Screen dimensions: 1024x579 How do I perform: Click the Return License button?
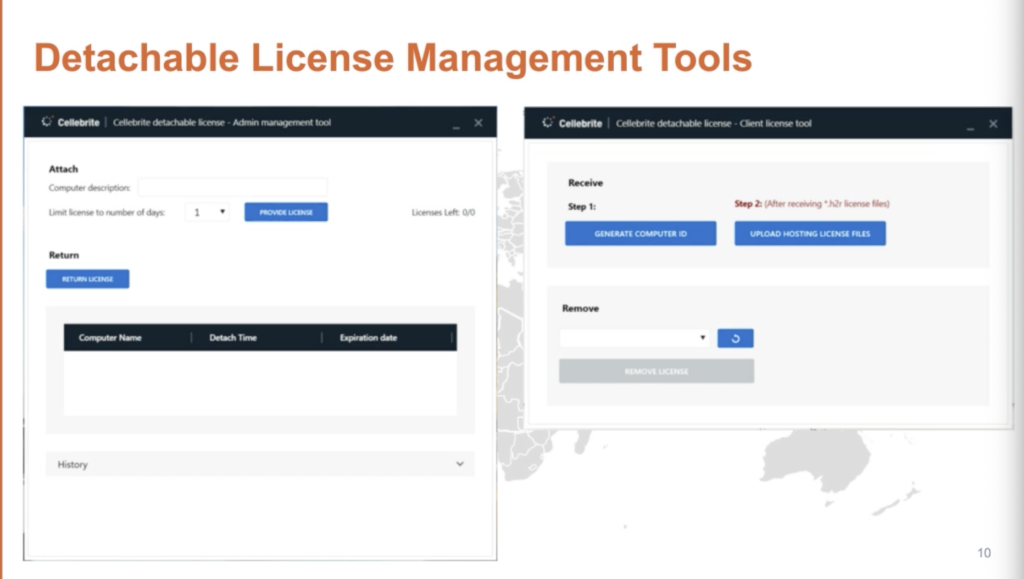88,279
